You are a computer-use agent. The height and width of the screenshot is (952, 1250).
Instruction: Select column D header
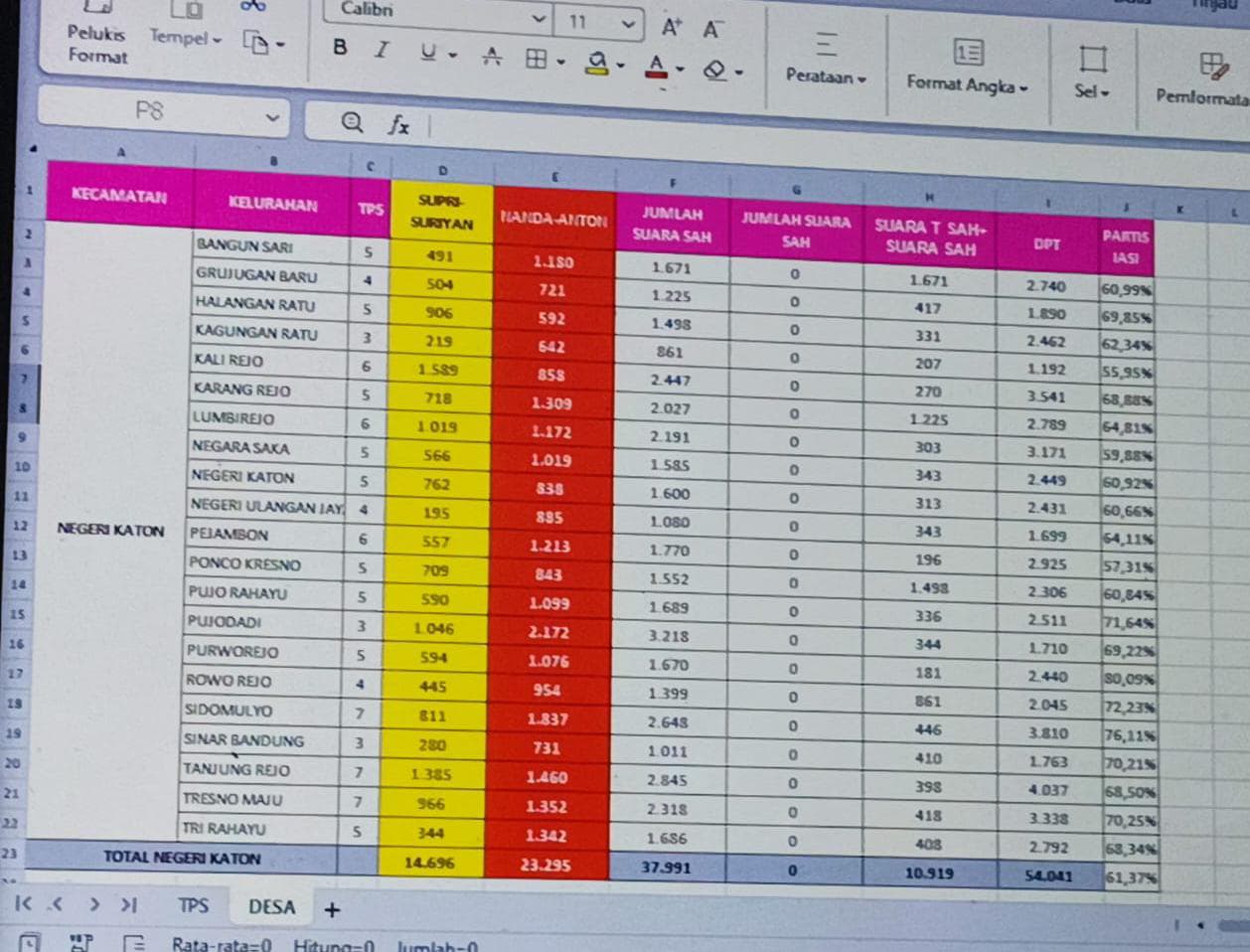(442, 171)
